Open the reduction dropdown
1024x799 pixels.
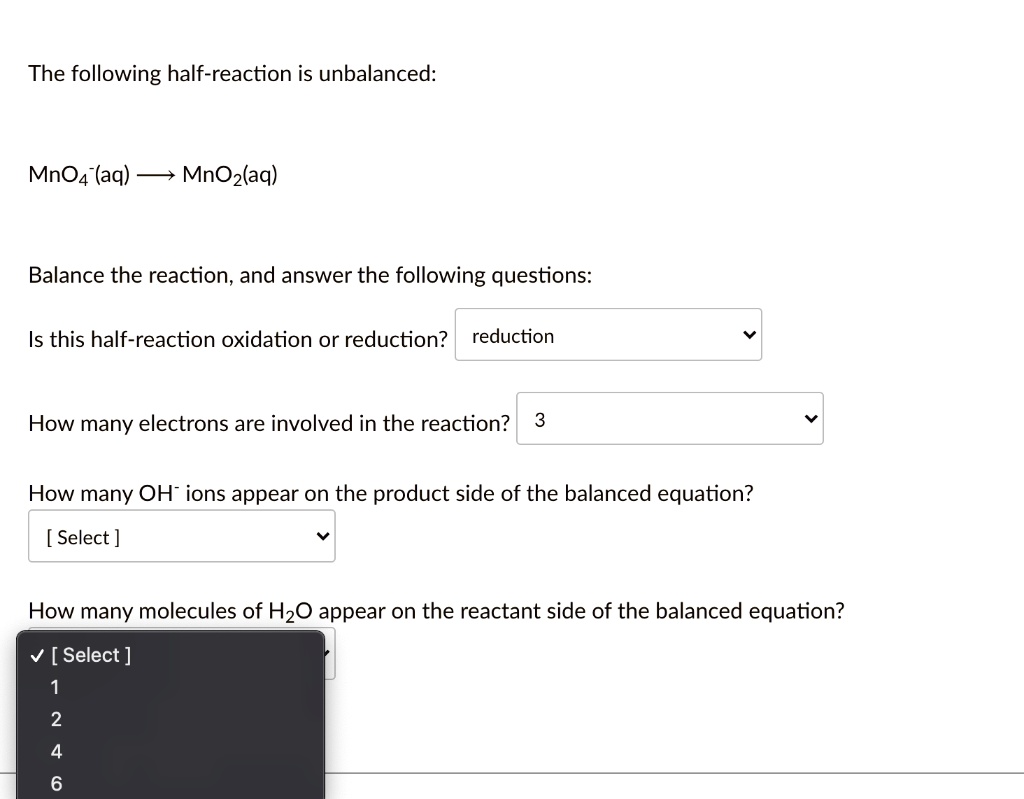pyautogui.click(x=608, y=335)
